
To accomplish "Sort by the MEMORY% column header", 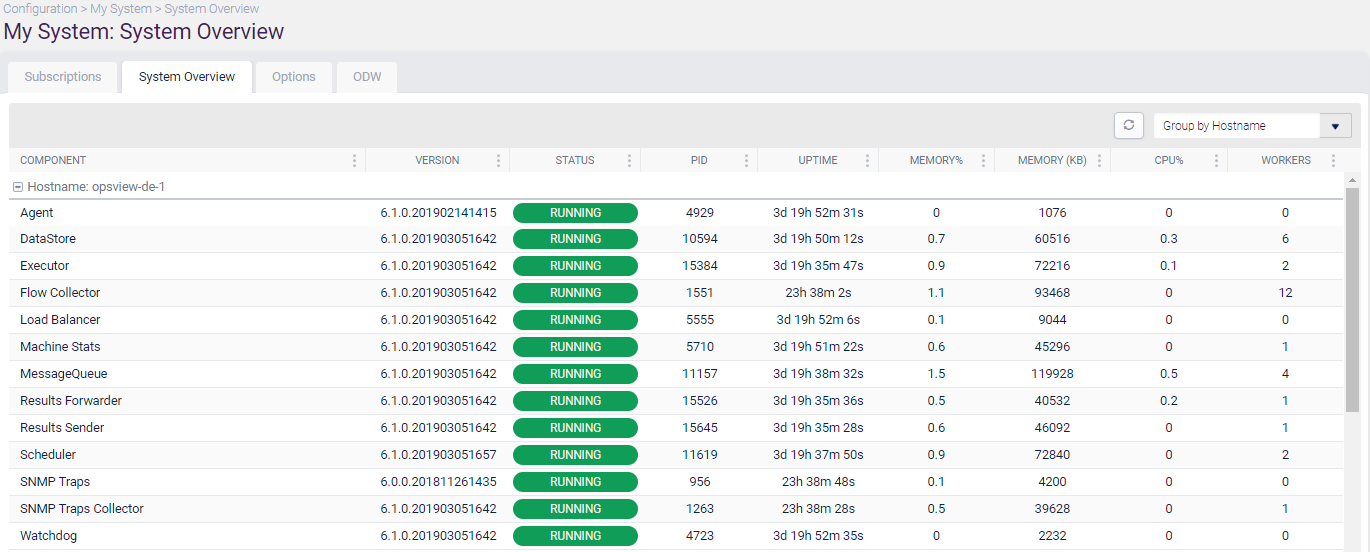I will [936, 160].
